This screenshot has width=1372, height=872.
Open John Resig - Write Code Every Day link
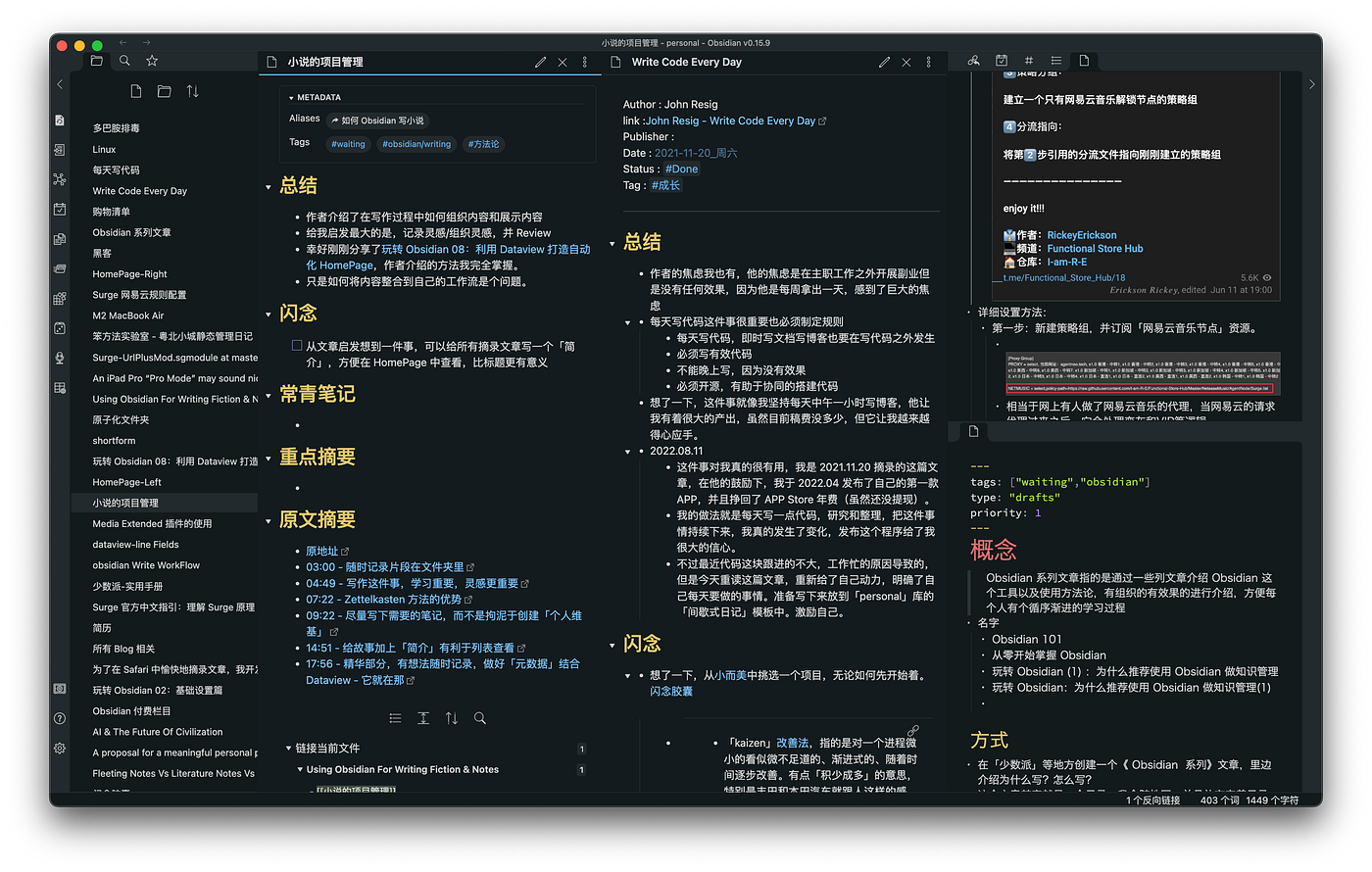click(730, 121)
